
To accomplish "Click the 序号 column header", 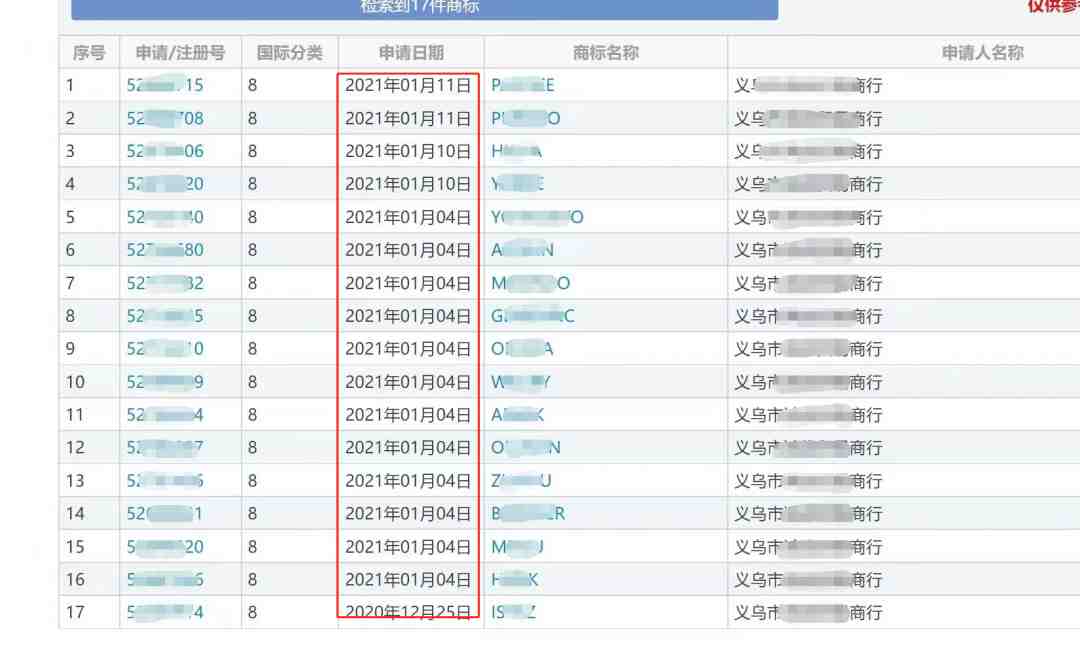I will click(89, 53).
